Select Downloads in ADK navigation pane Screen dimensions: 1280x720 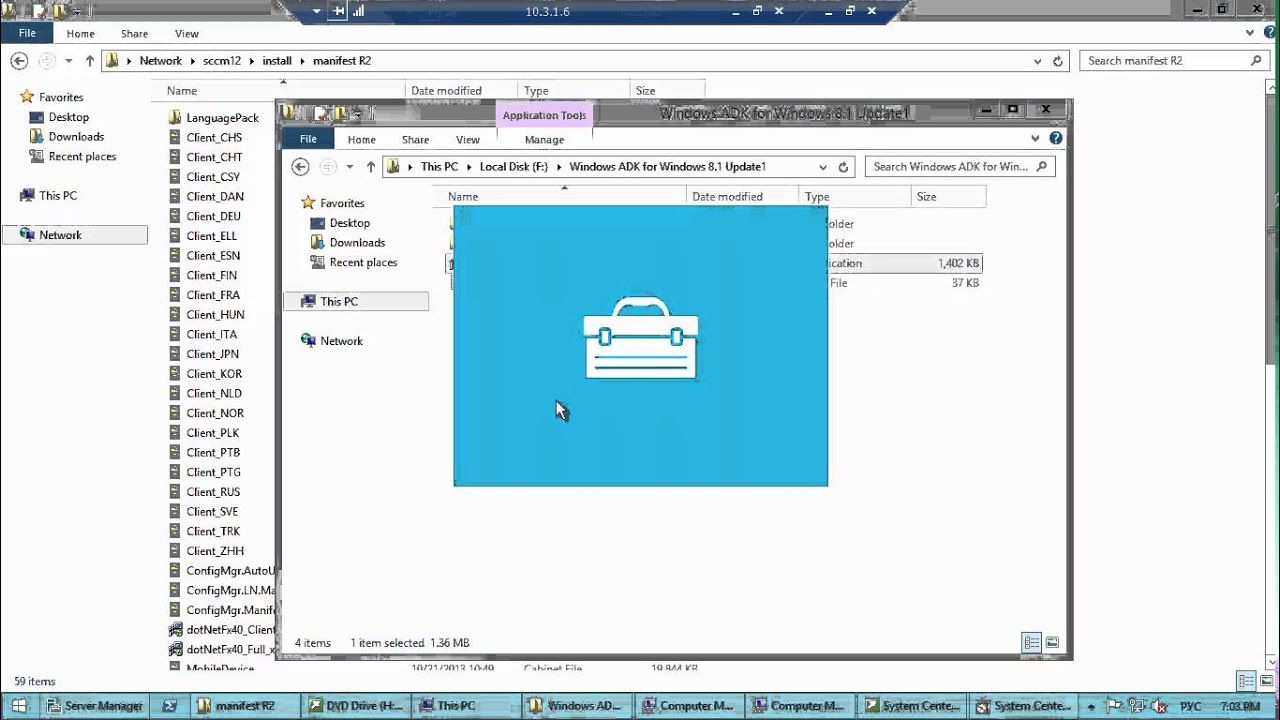click(x=357, y=243)
